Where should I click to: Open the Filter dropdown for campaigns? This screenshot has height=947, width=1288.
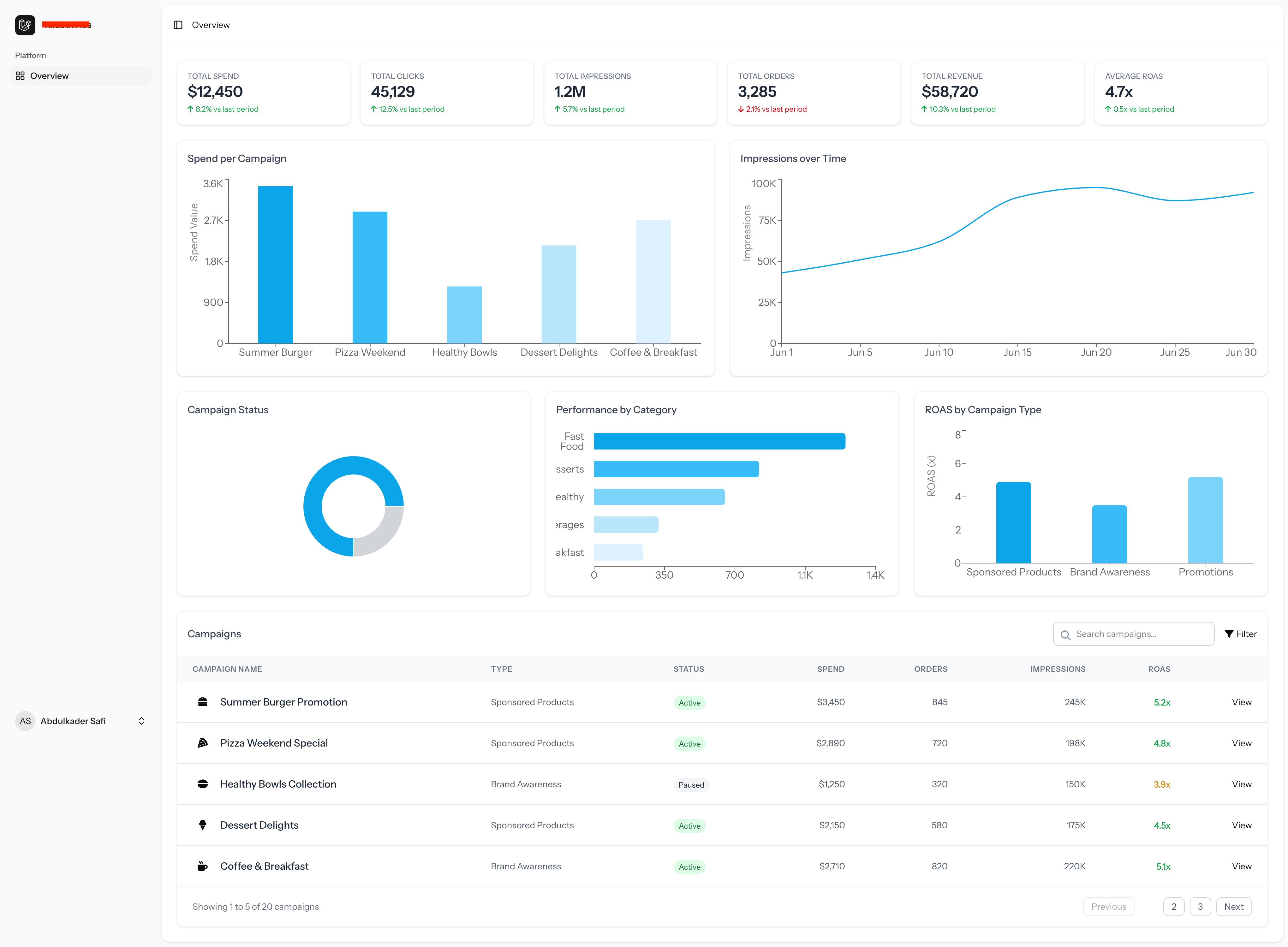pyautogui.click(x=1240, y=634)
